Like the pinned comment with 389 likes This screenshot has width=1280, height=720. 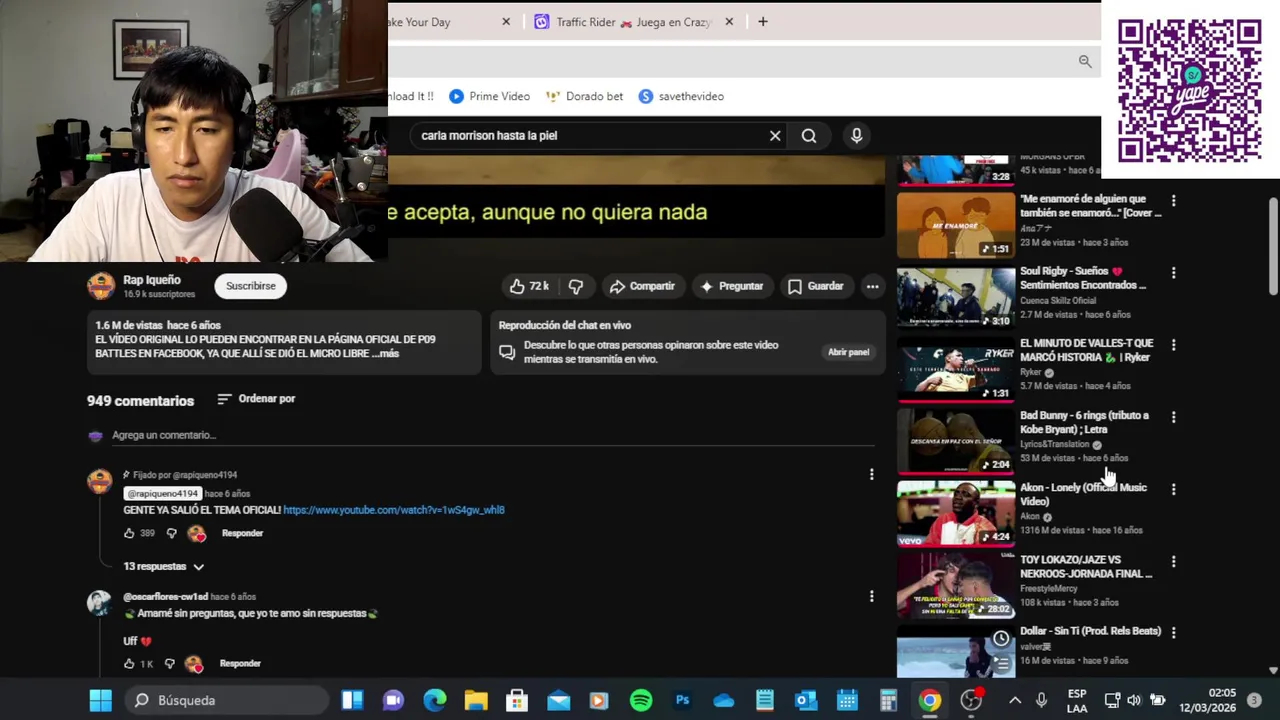pyautogui.click(x=129, y=533)
